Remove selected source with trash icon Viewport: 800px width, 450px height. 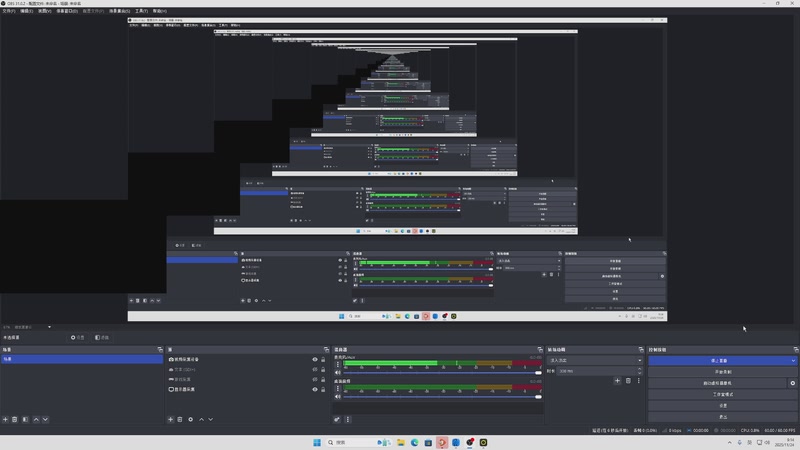coord(180,419)
